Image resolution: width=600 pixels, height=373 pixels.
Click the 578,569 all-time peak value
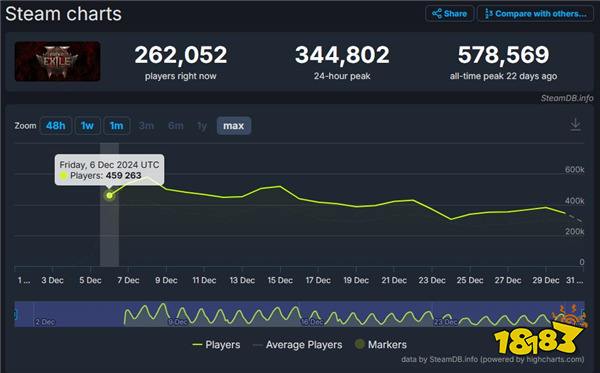503,55
